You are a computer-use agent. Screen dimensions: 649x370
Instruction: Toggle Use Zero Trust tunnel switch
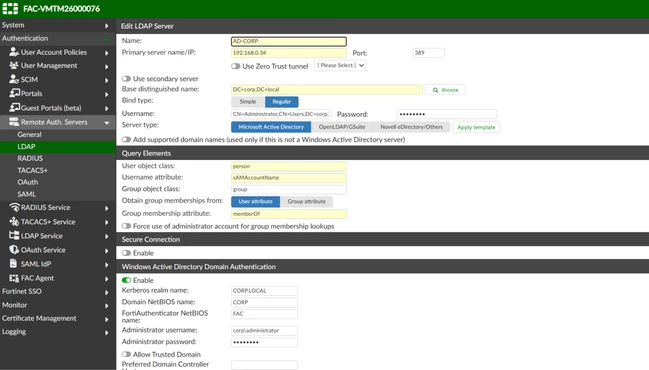pyautogui.click(x=236, y=66)
